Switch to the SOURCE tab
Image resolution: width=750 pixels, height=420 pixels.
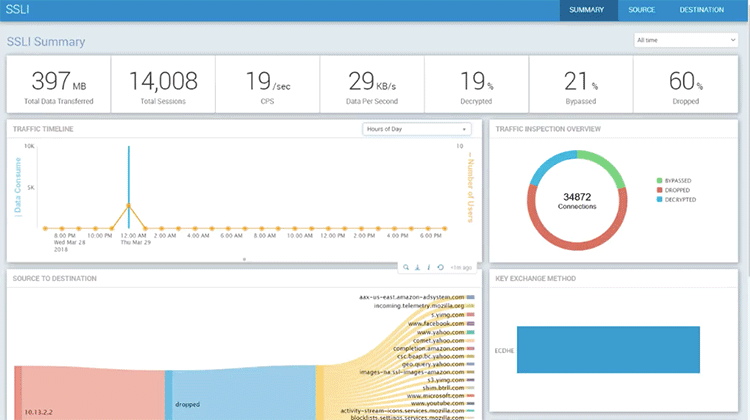tap(641, 10)
